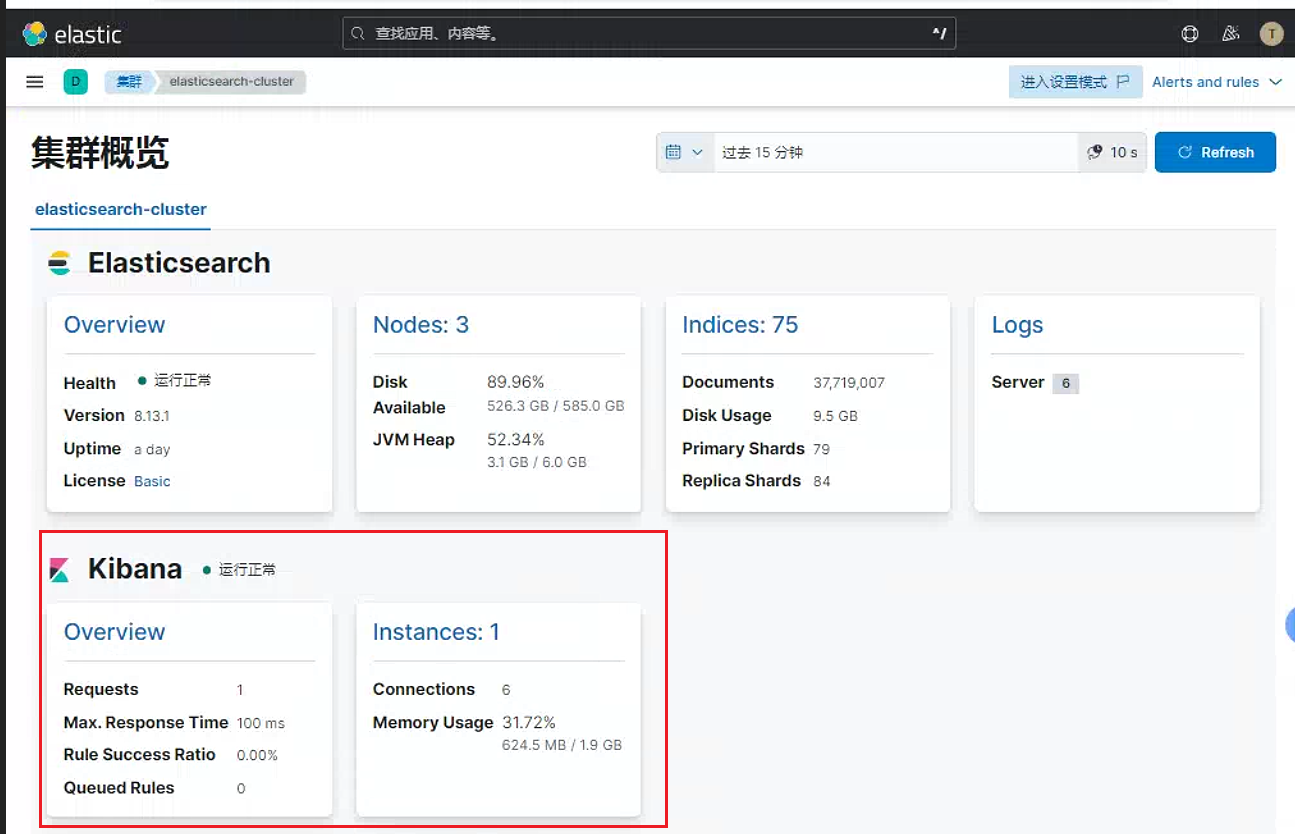This screenshot has height=834, width=1295.
Task: Expand the Alerts and rules dropdown
Action: 1216,82
